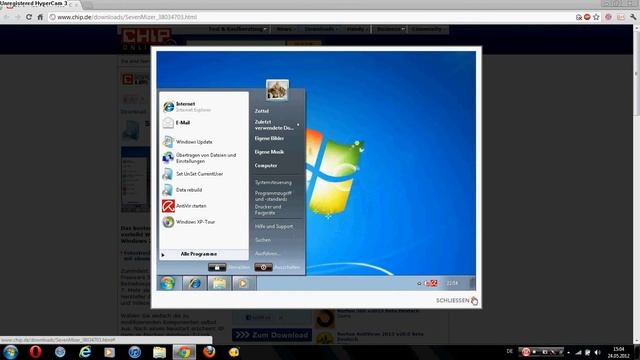Open the volume icon in the system tray
Screen dimensions: 640x360
597,352
